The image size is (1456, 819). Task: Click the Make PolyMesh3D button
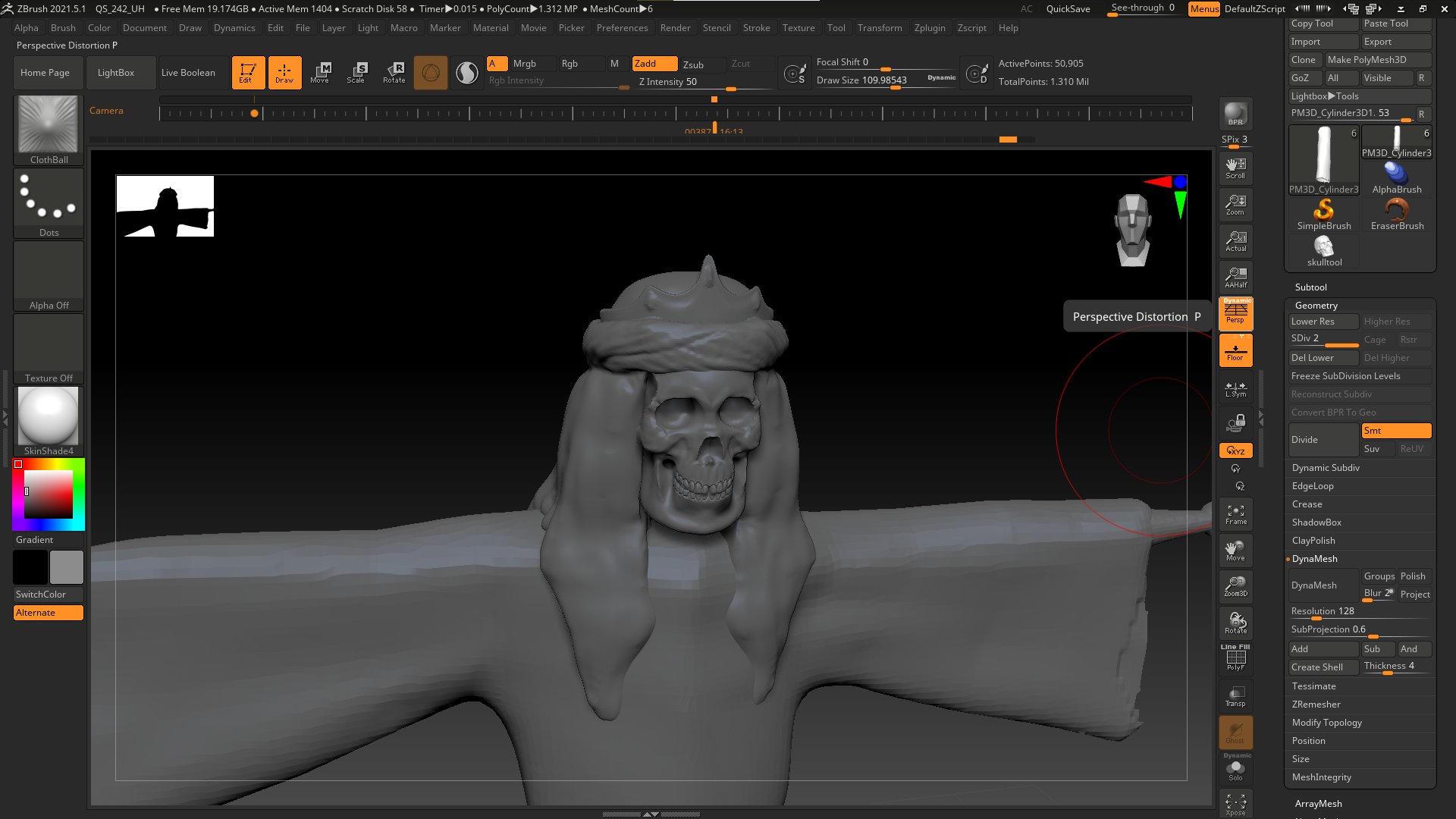point(1376,60)
